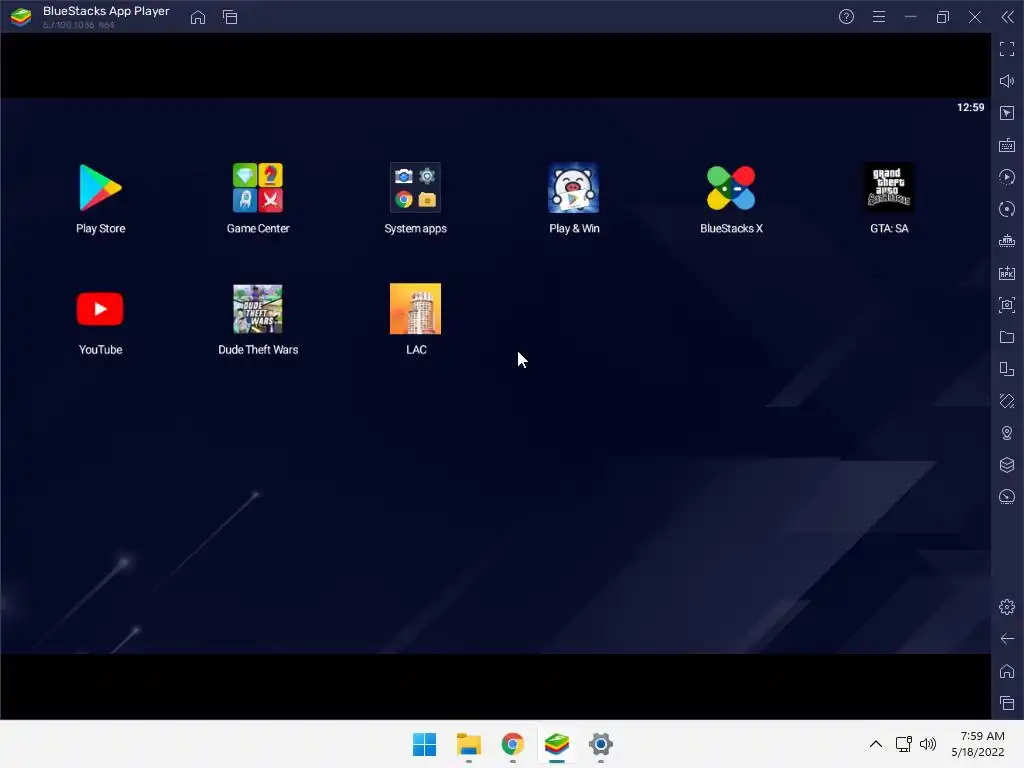Open the Help question mark icon

pyautogui.click(x=846, y=17)
